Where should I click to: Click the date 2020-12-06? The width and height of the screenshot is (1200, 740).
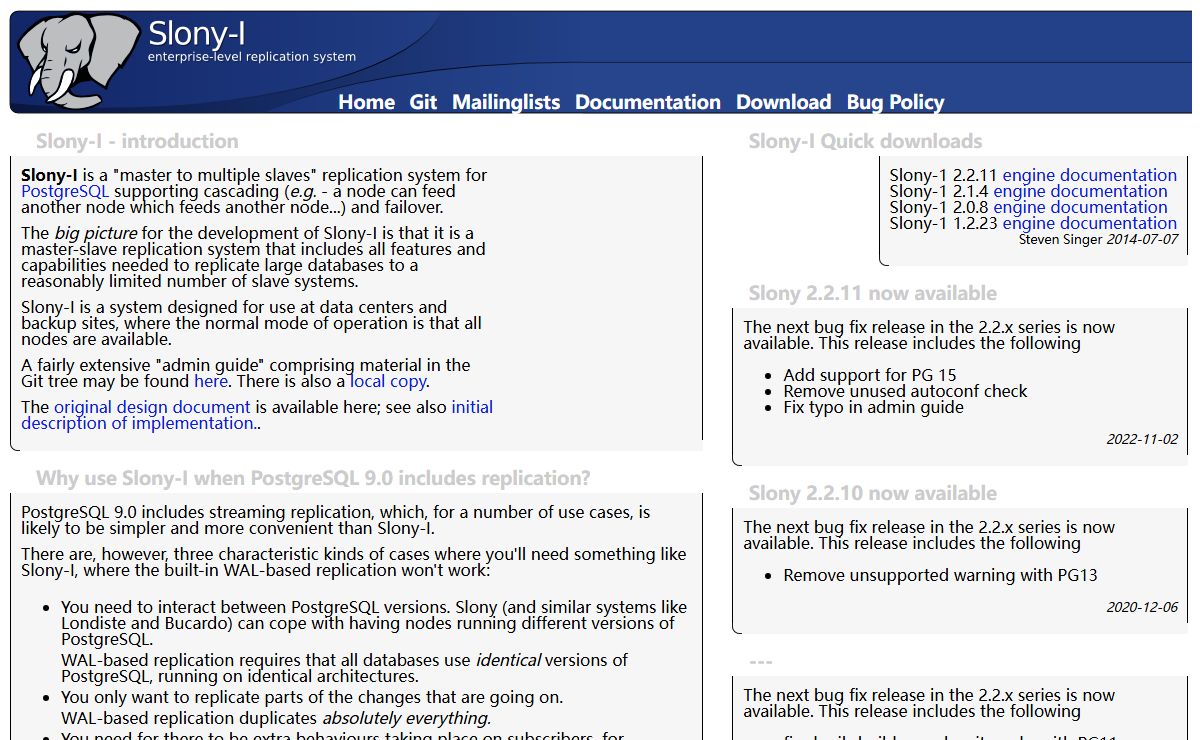pyautogui.click(x=1142, y=607)
